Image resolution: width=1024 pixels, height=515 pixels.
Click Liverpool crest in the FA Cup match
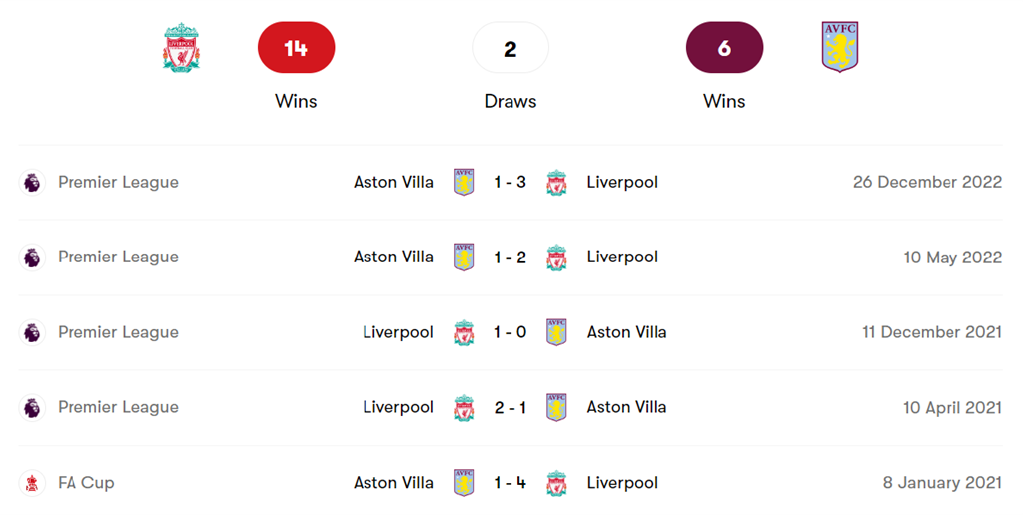556,482
